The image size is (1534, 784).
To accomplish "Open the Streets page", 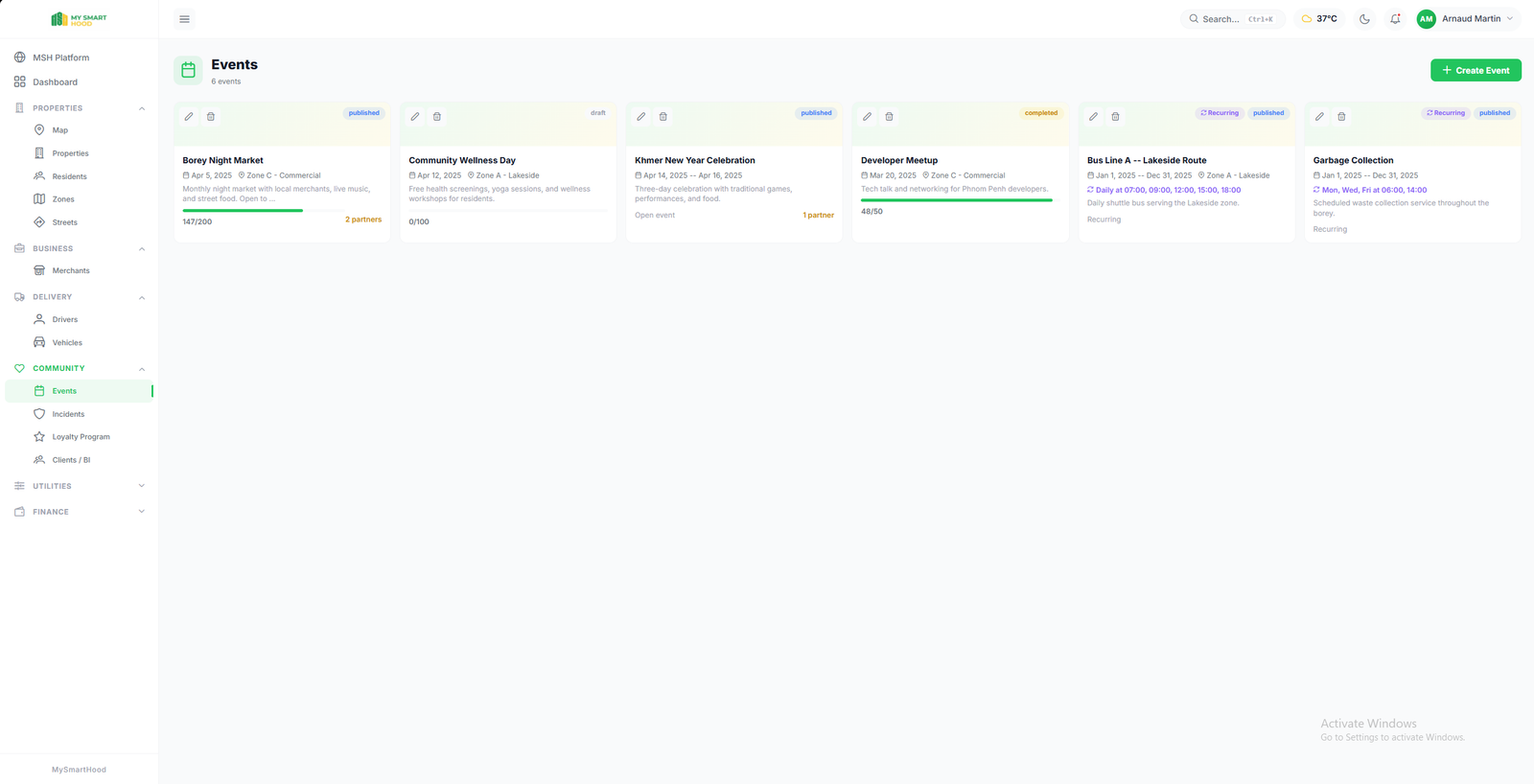I will click(x=79, y=222).
